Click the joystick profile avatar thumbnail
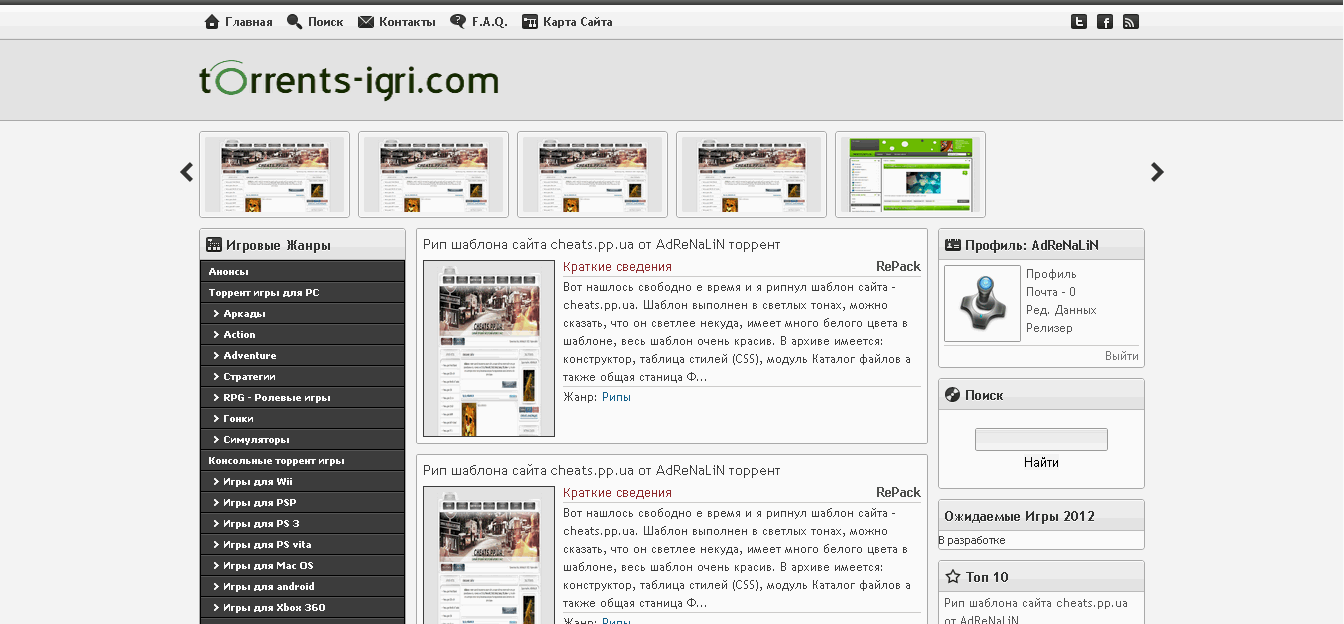Image resolution: width=1344 pixels, height=624 pixels. (981, 303)
